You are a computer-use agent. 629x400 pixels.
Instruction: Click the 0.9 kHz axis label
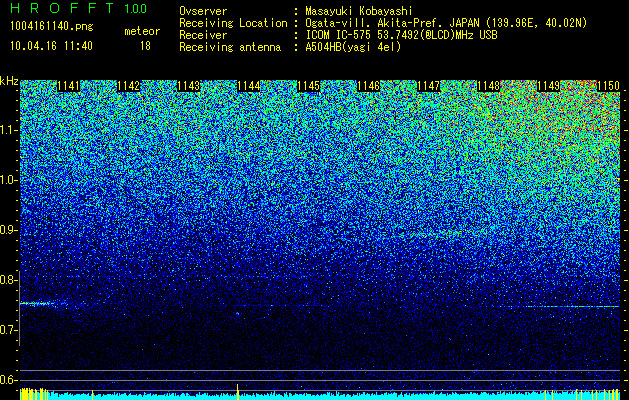[x=9, y=230]
